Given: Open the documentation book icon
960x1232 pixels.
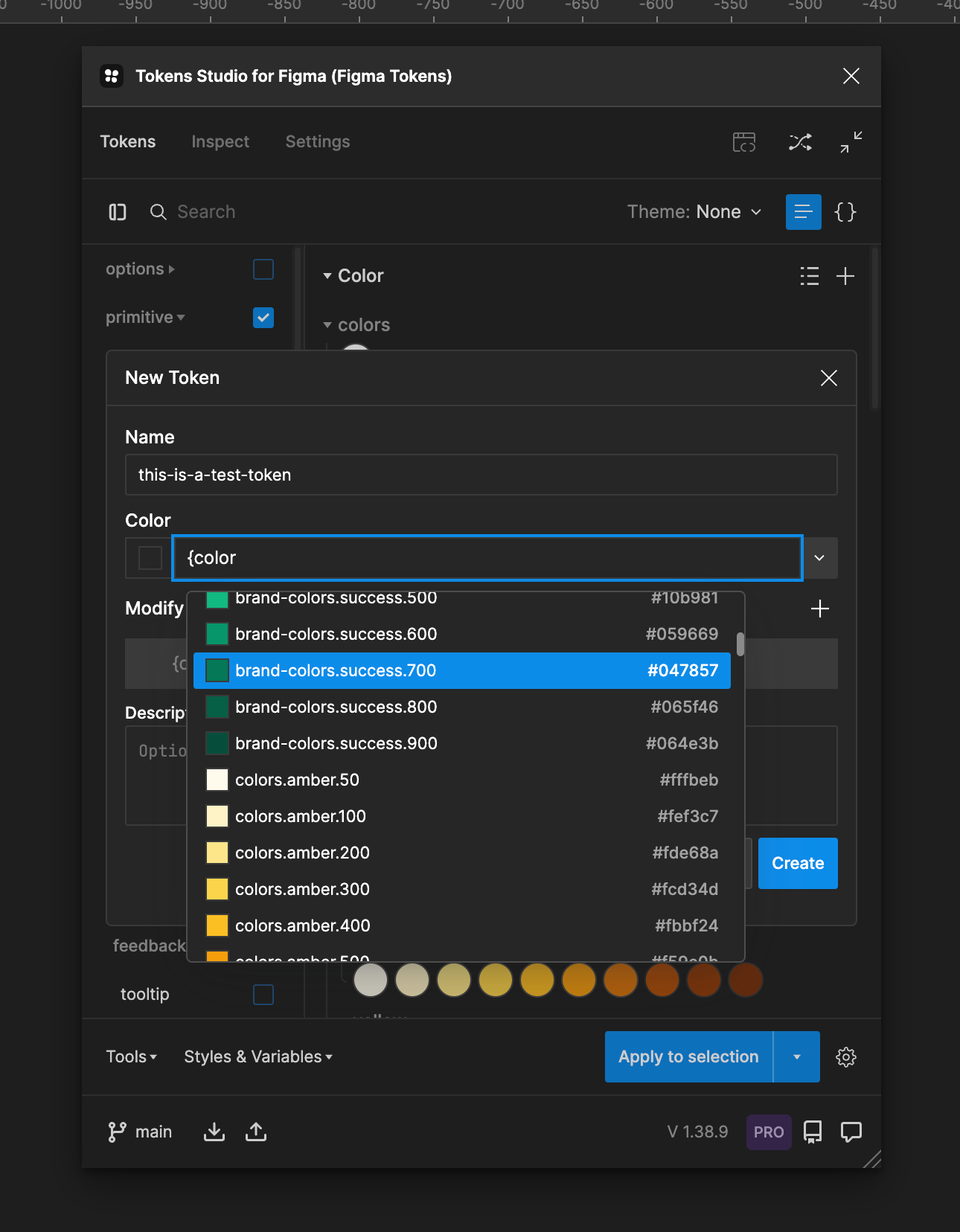Looking at the screenshot, I should (x=813, y=1132).
